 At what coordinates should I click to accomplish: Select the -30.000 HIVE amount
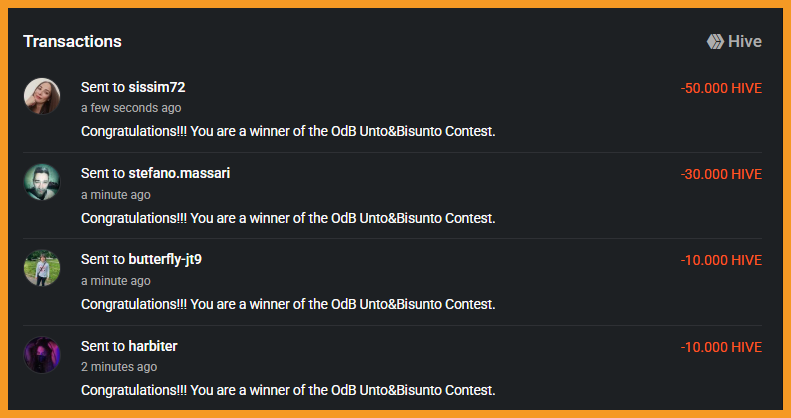(x=721, y=174)
